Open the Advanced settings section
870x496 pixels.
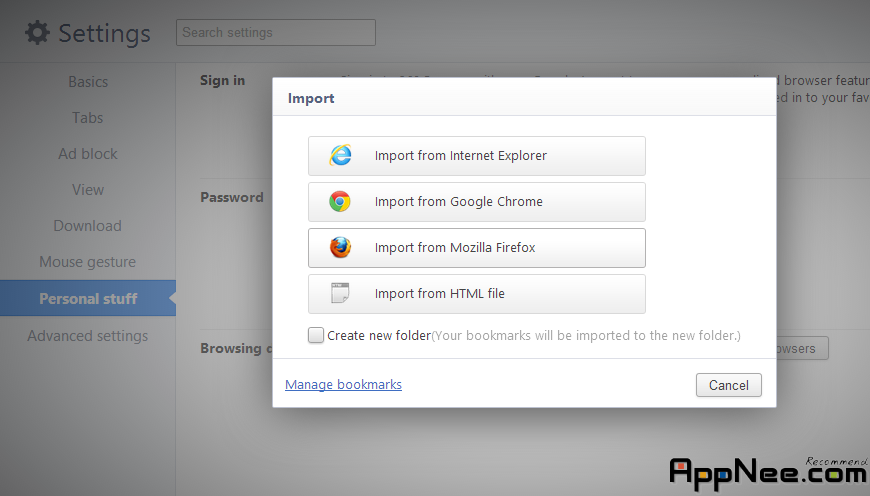(x=88, y=336)
